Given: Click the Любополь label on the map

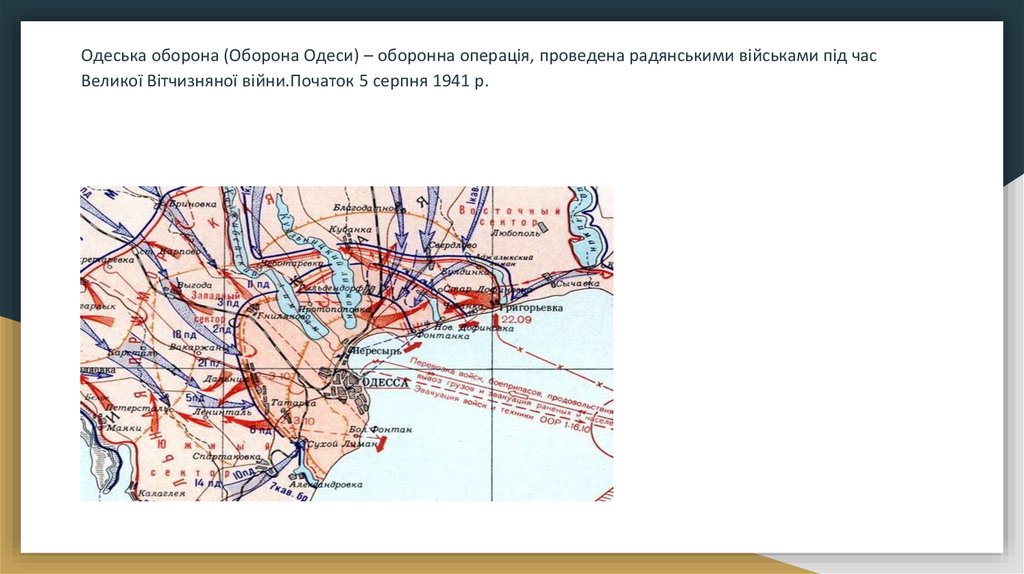Looking at the screenshot, I should tap(513, 231).
